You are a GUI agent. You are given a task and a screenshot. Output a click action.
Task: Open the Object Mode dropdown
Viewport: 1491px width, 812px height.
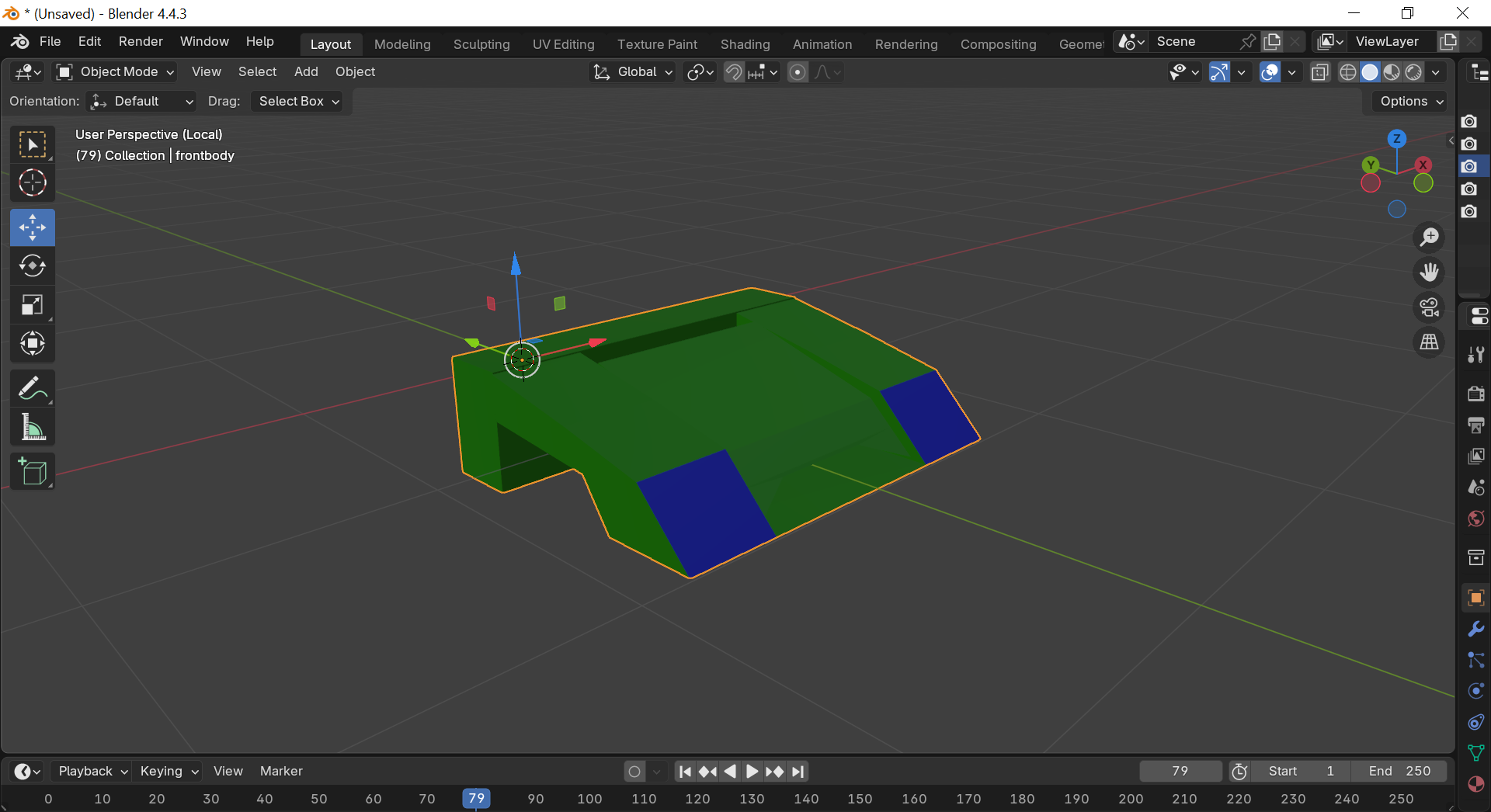(116, 72)
